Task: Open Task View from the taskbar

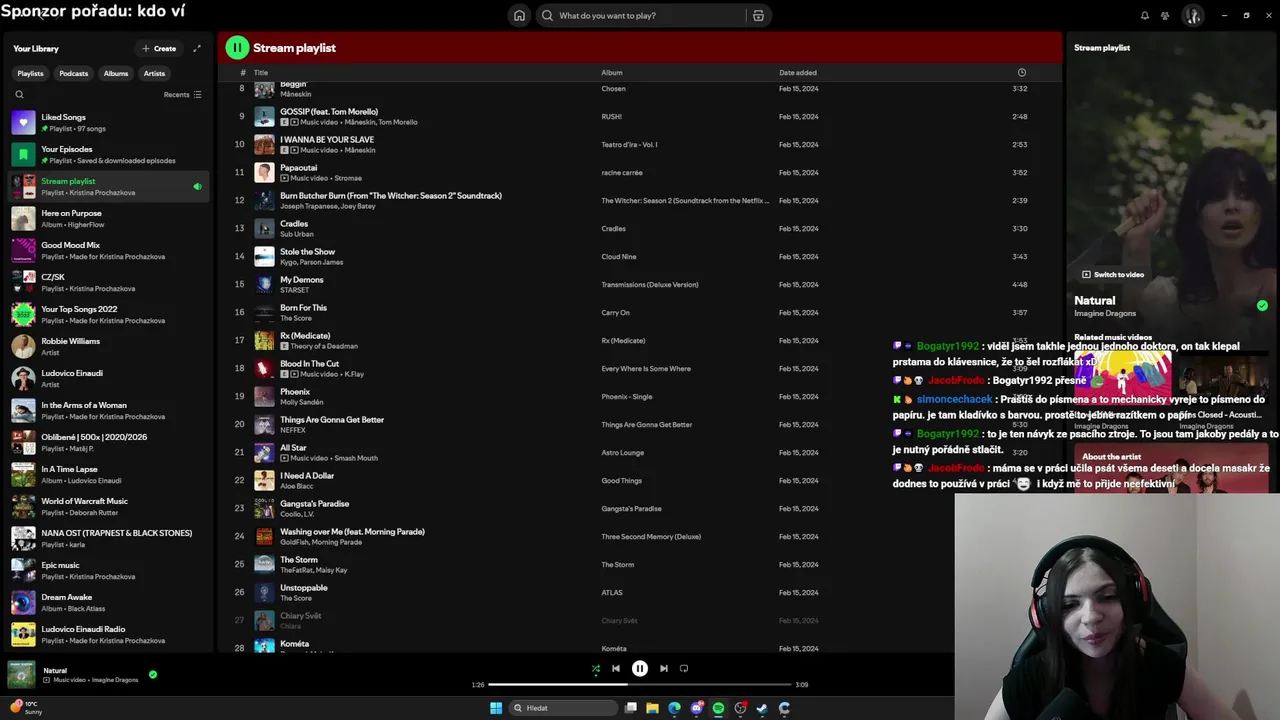Action: pos(631,707)
